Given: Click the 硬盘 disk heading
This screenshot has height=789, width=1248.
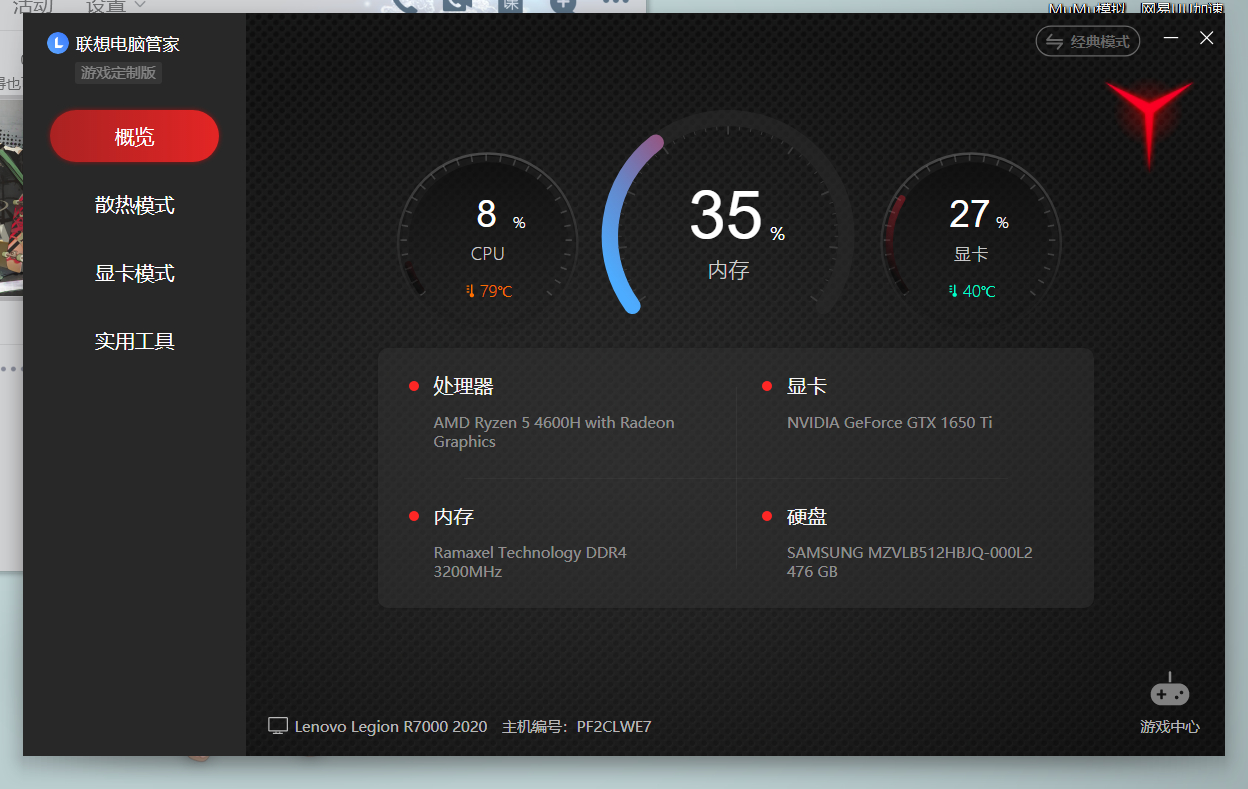Looking at the screenshot, I should click(x=807, y=517).
